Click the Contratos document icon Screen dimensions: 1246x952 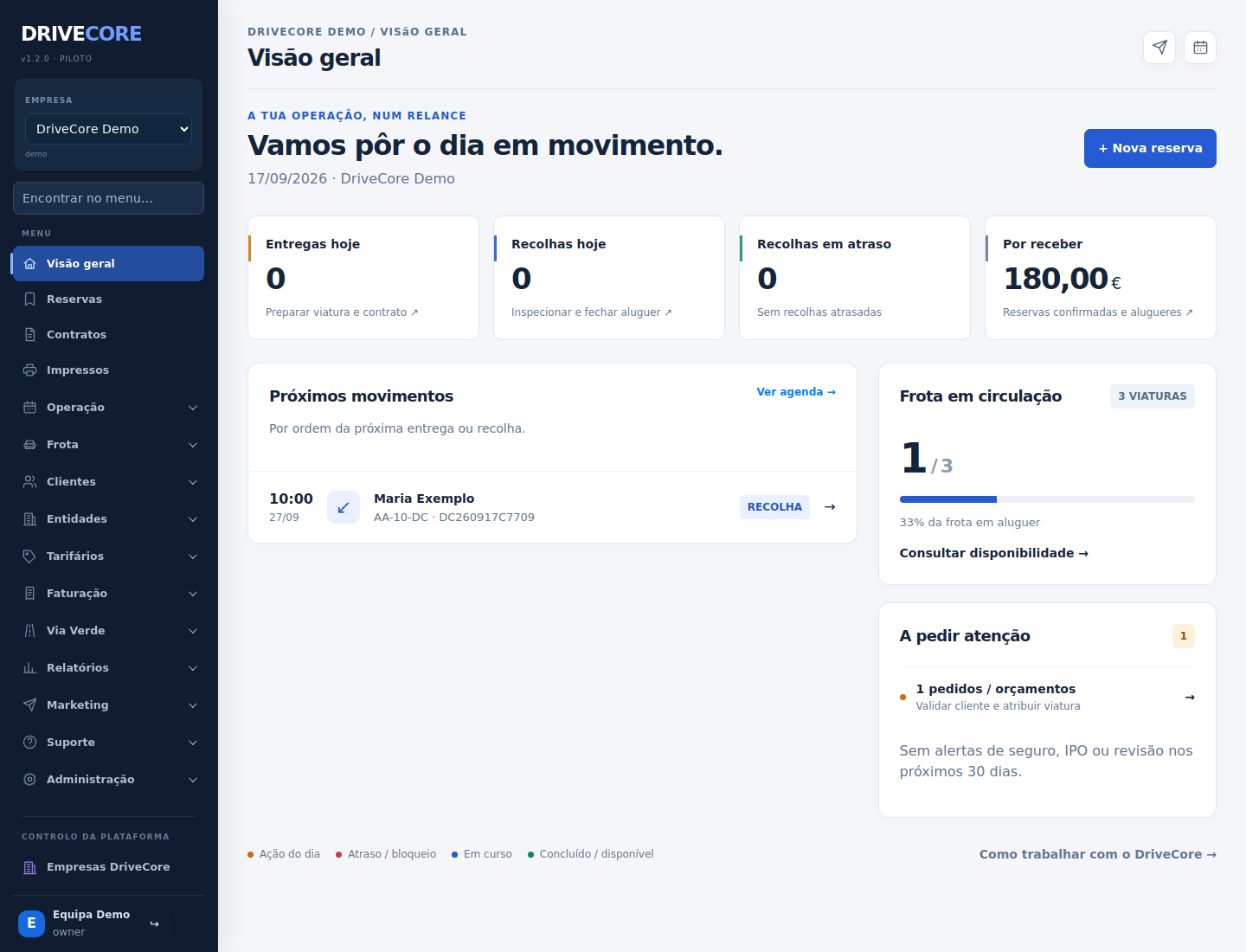(x=29, y=335)
